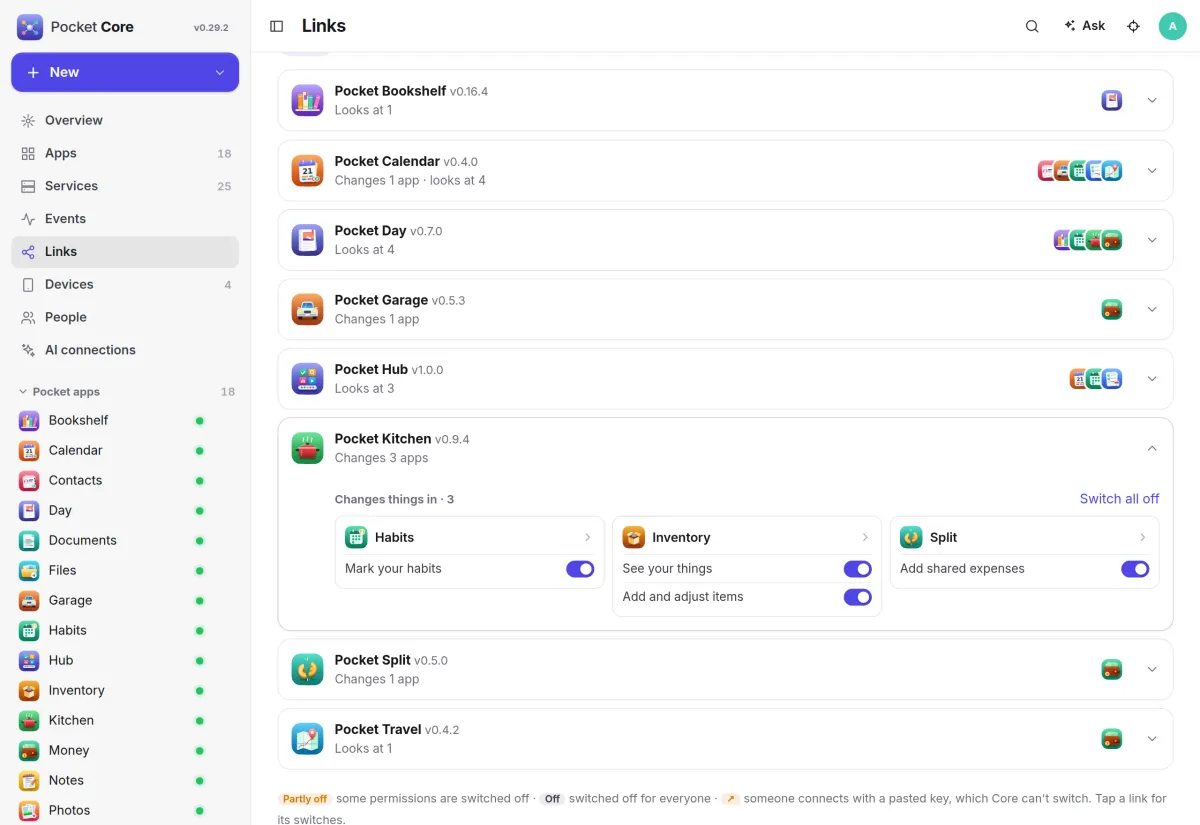Screen dimensions: 1200x825
Task: Open Documents in sidebar Pocket apps
Action: 125,540
